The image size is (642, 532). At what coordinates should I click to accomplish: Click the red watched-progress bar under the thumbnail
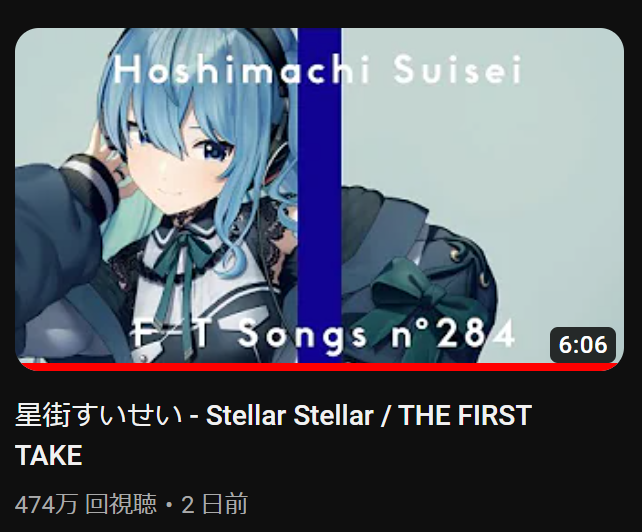(319, 367)
